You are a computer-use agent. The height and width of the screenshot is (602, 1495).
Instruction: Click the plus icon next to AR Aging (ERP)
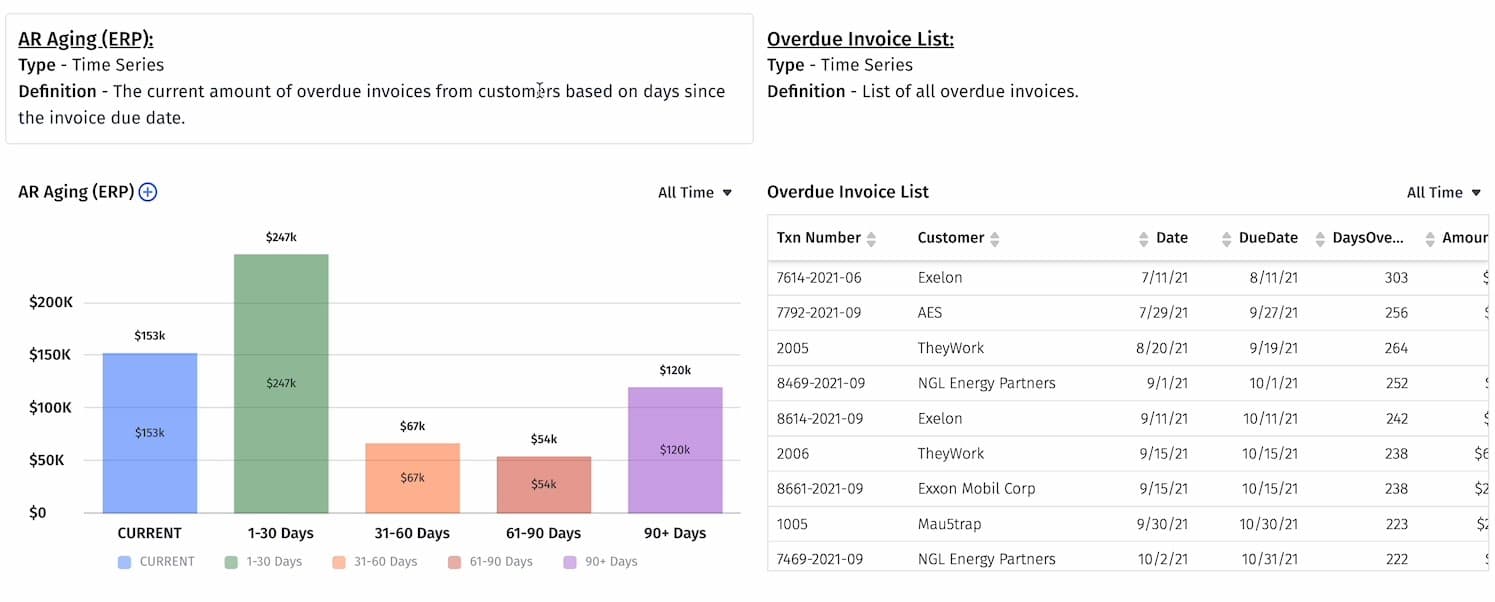coord(147,191)
